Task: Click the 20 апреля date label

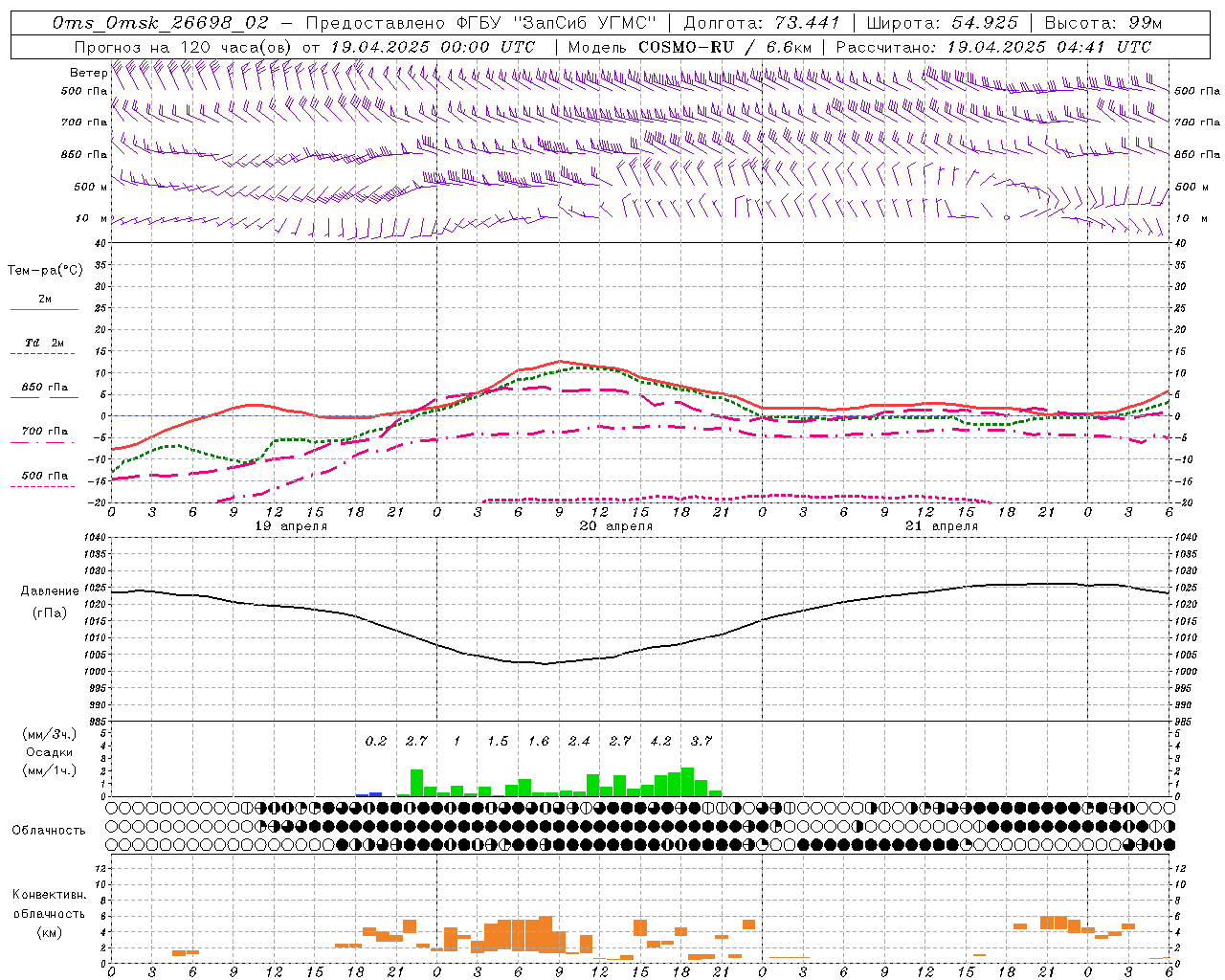Action: coord(615,526)
